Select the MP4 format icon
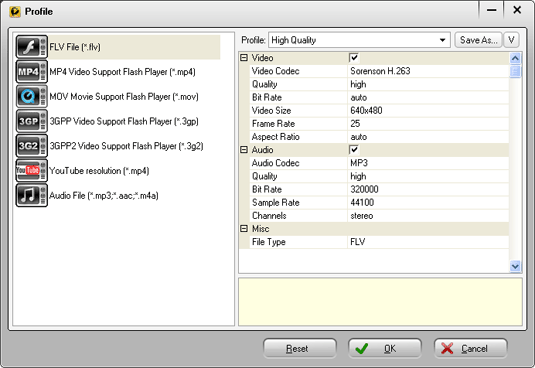535x368 pixels. 31,72
